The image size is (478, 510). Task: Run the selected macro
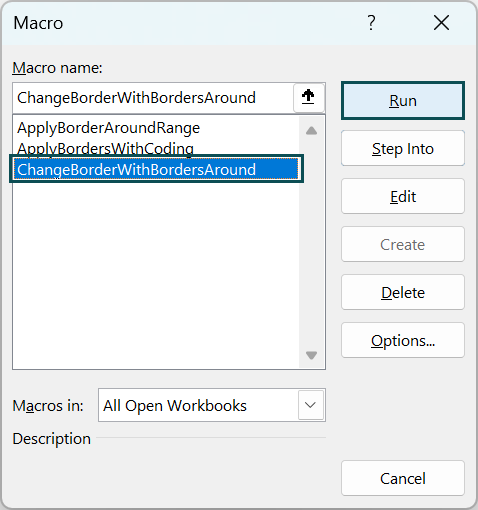(403, 101)
